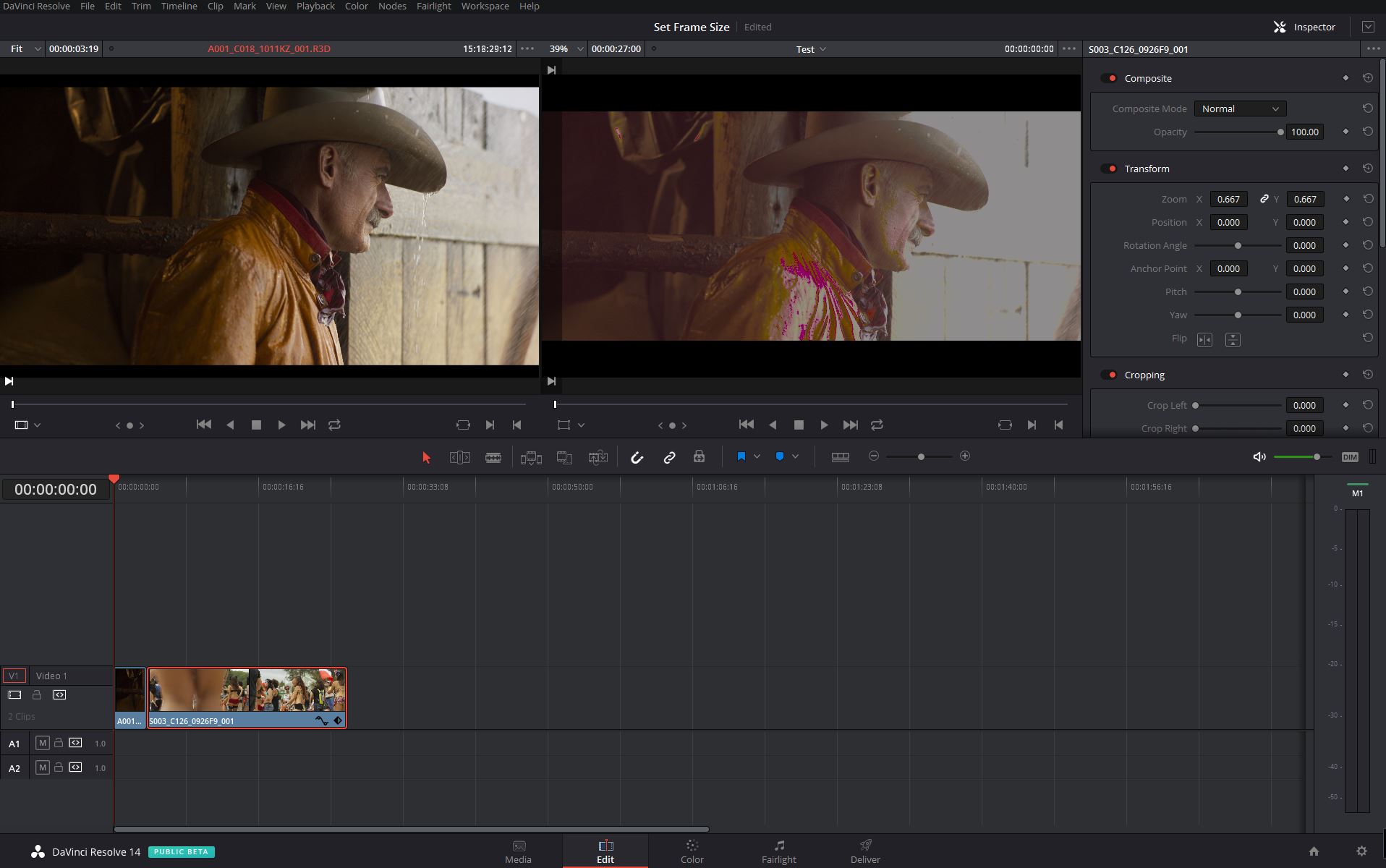Disable the Transform section toggle

click(1109, 169)
